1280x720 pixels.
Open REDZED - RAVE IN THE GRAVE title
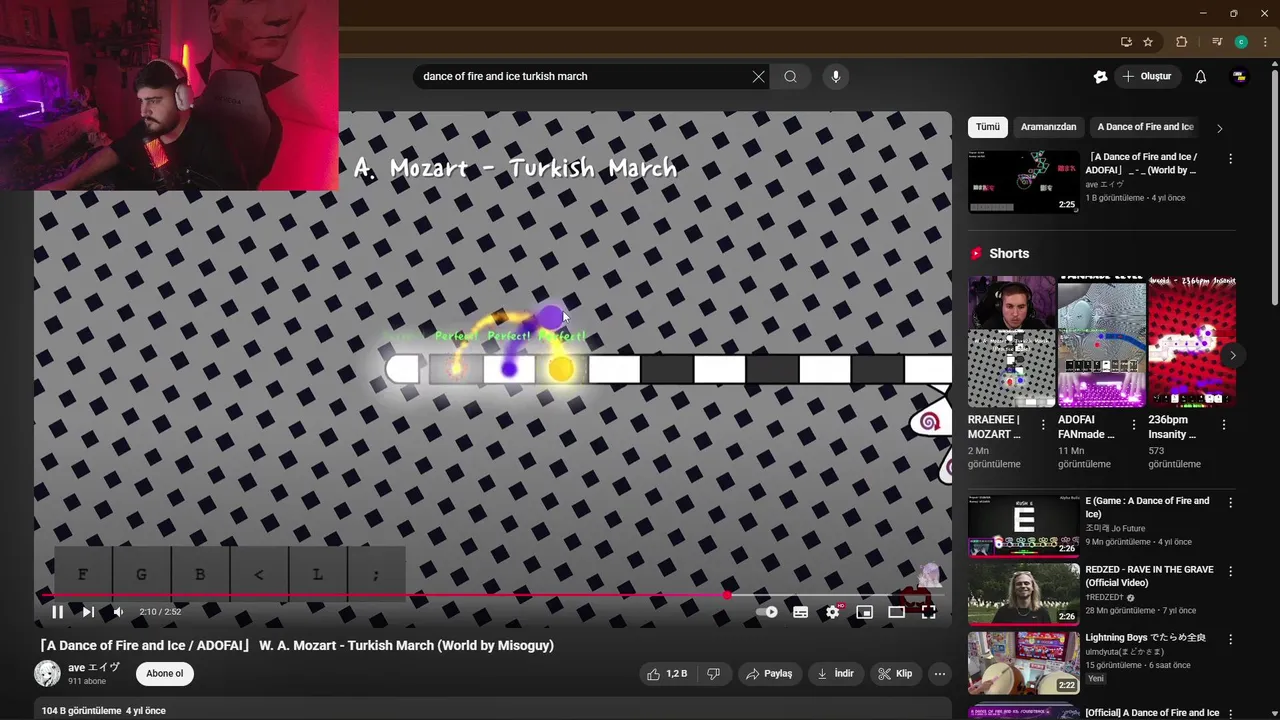click(1149, 576)
